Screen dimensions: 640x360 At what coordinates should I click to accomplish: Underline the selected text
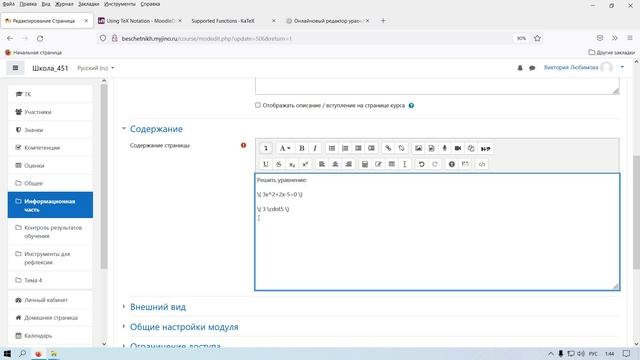[x=266, y=164]
